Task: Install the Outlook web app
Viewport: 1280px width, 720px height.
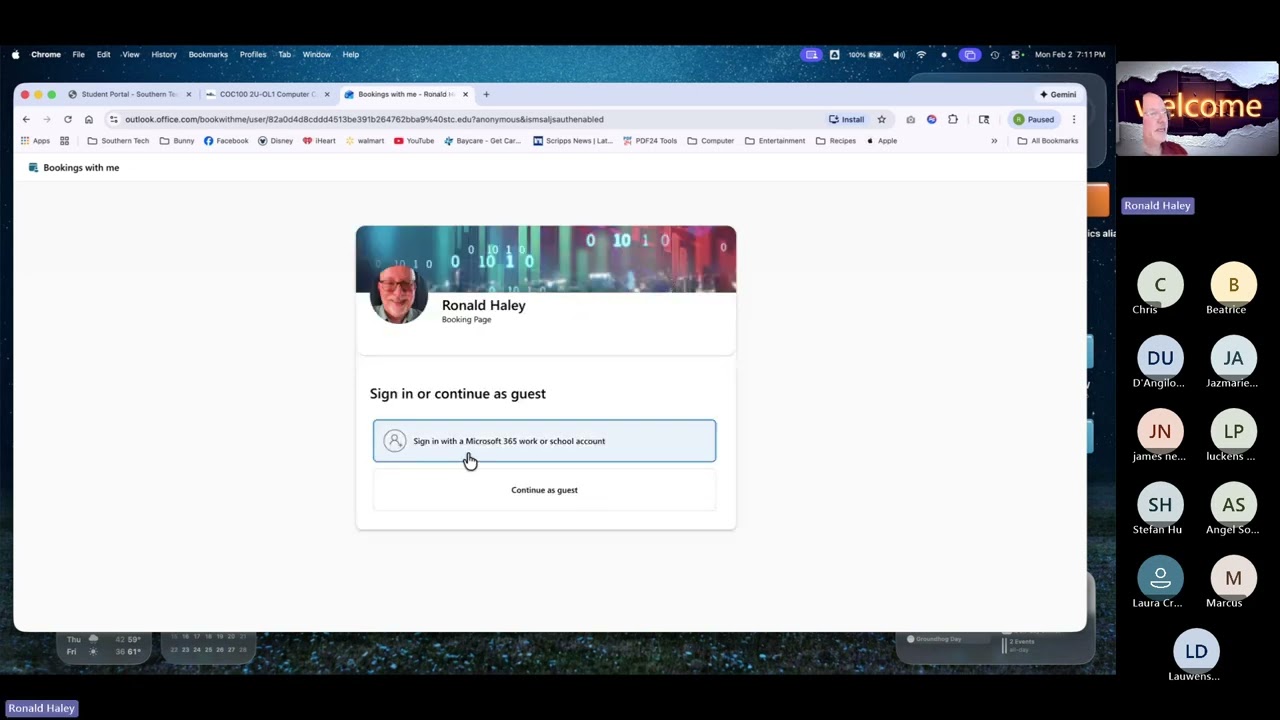Action: tap(846, 119)
